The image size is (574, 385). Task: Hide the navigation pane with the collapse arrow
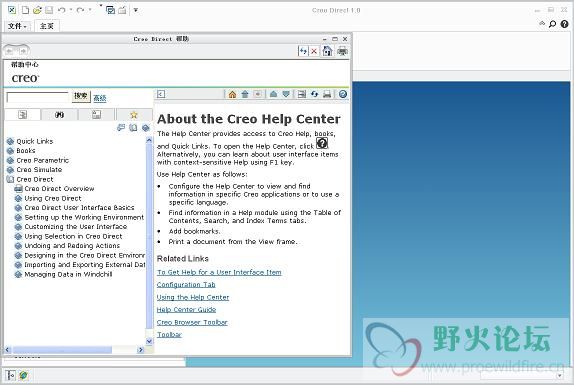[x=161, y=94]
